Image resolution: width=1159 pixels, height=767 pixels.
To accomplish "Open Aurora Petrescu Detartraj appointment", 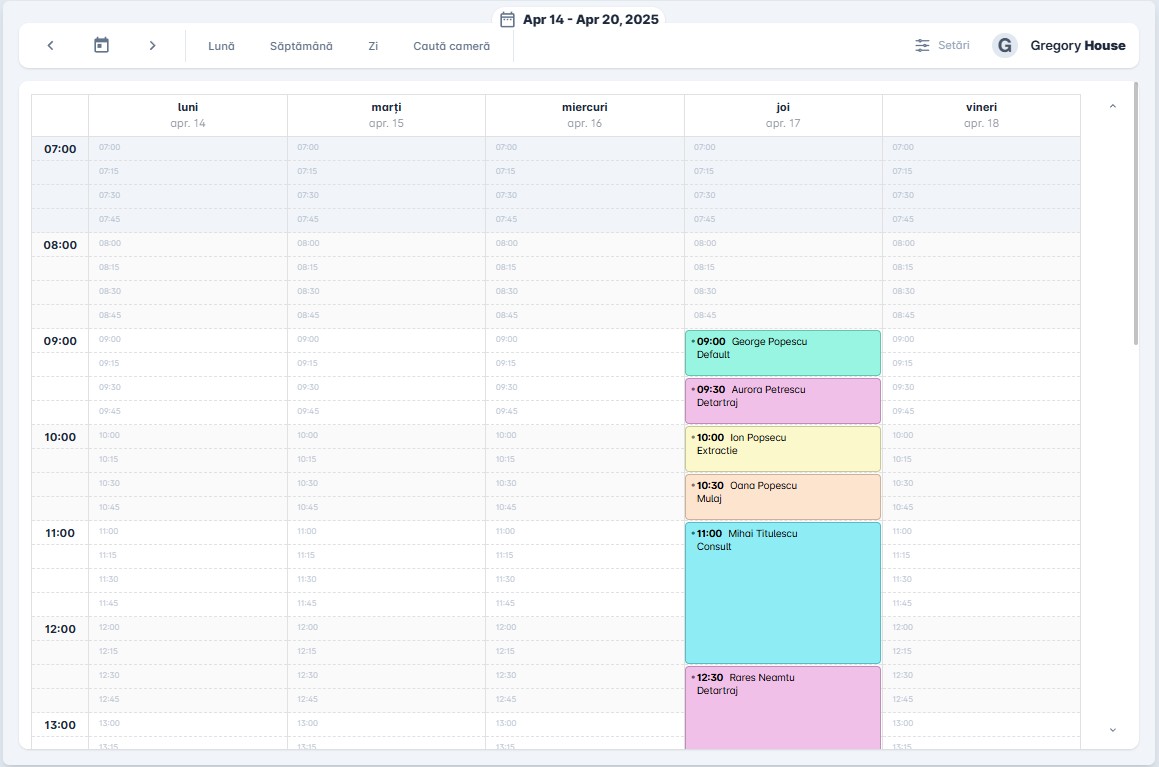I will tap(782, 400).
